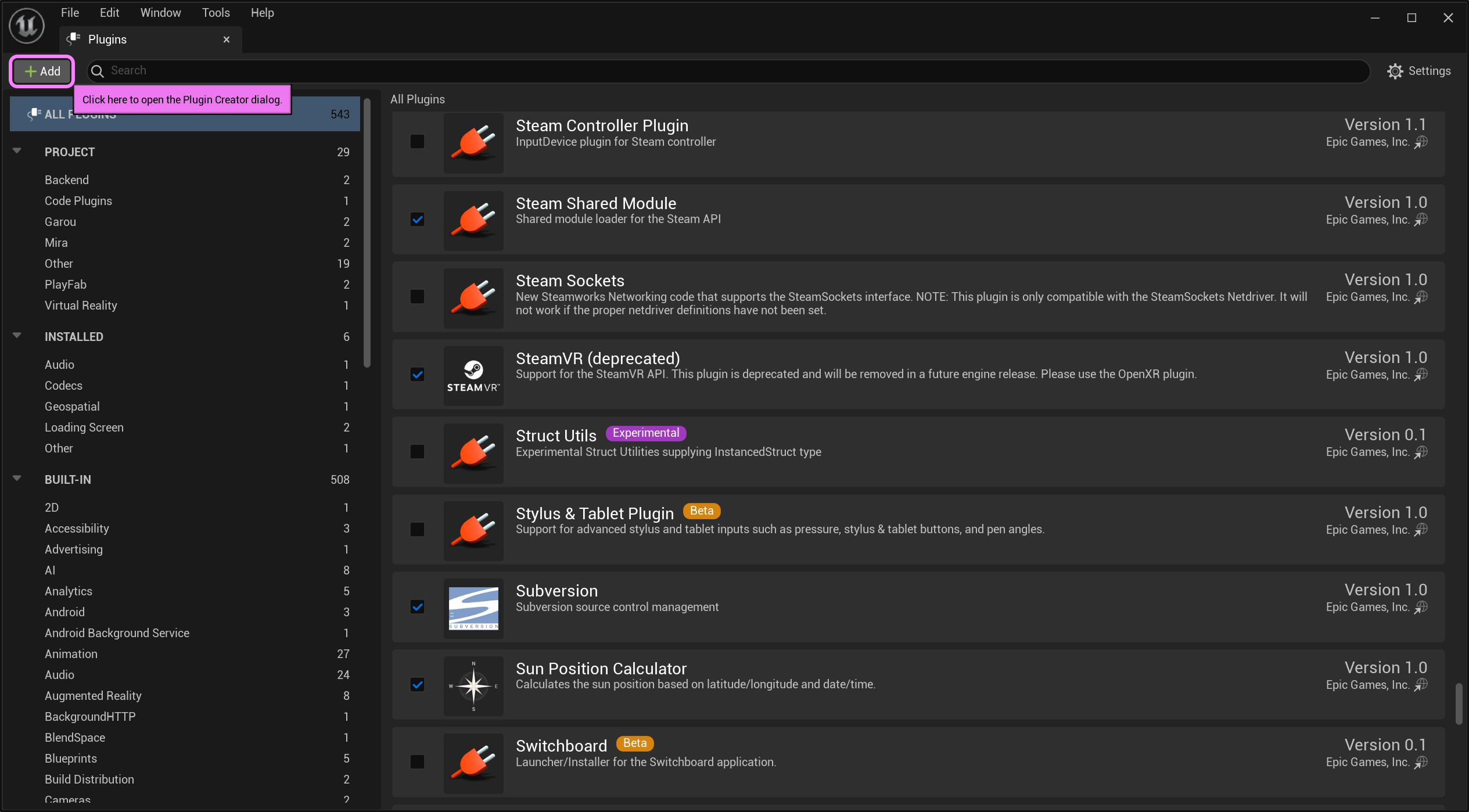Click the Unreal Engine logo icon
The image size is (1469, 812).
click(x=26, y=26)
